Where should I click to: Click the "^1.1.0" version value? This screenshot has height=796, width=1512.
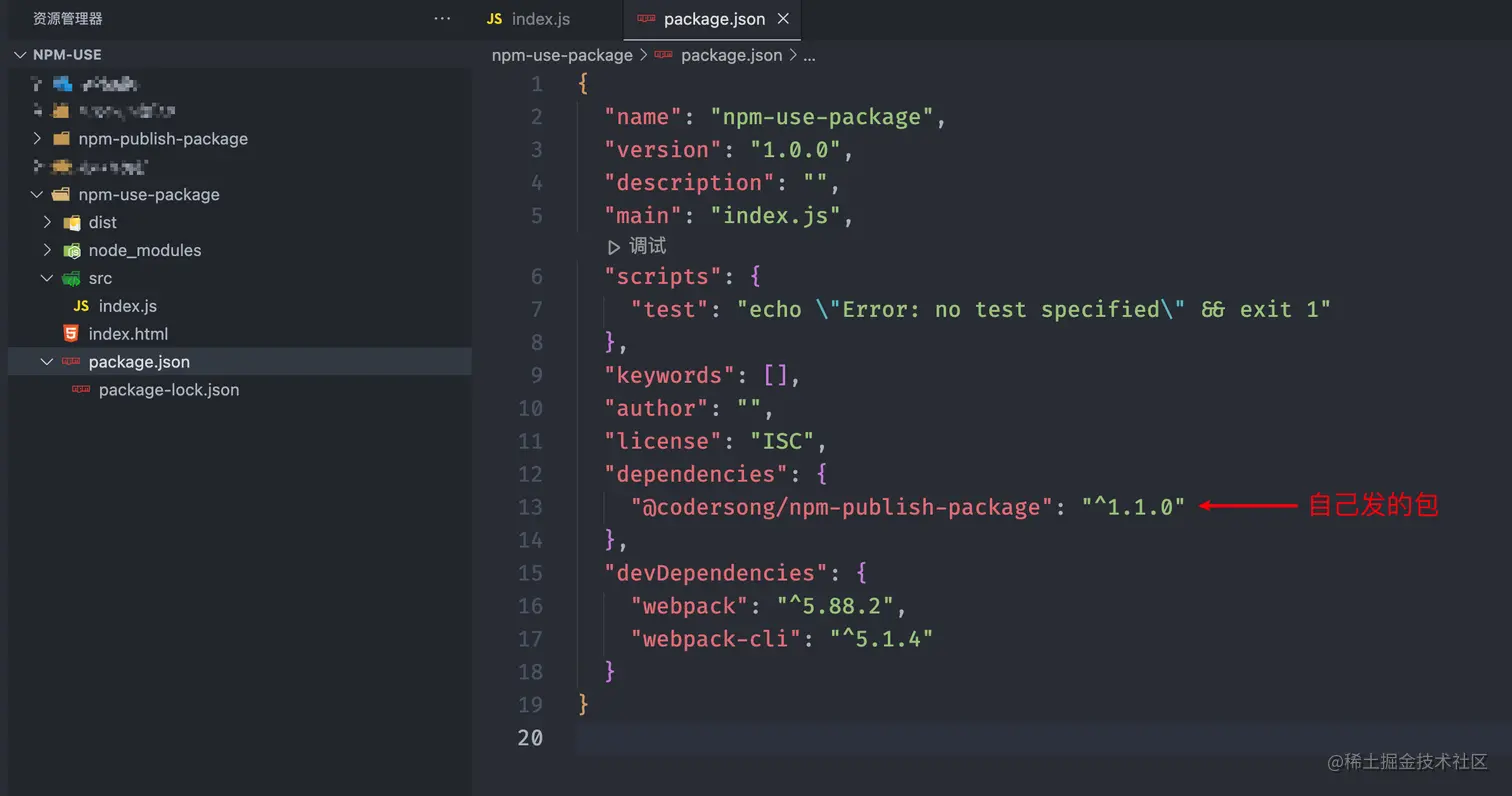[x=1133, y=507]
